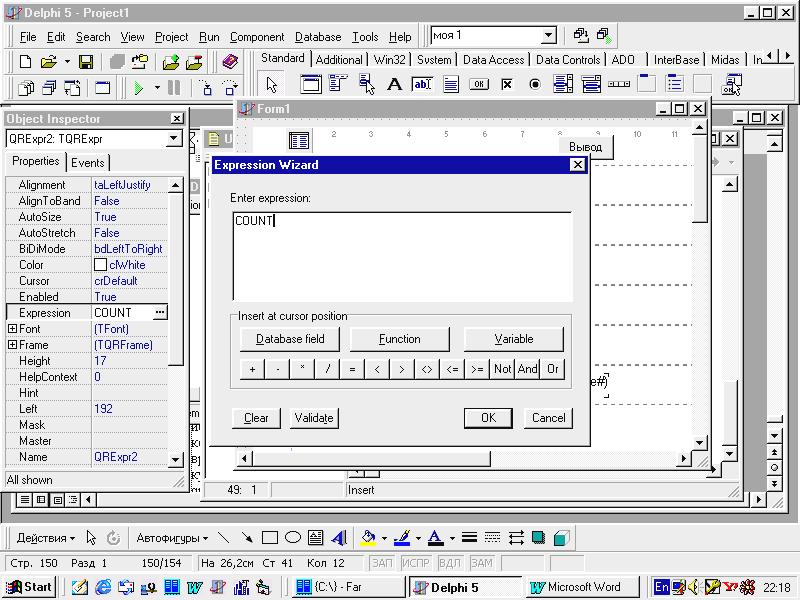Screen dimensions: 800x600
Task: Select the rectangle shape tool in Word
Action: click(x=269, y=538)
